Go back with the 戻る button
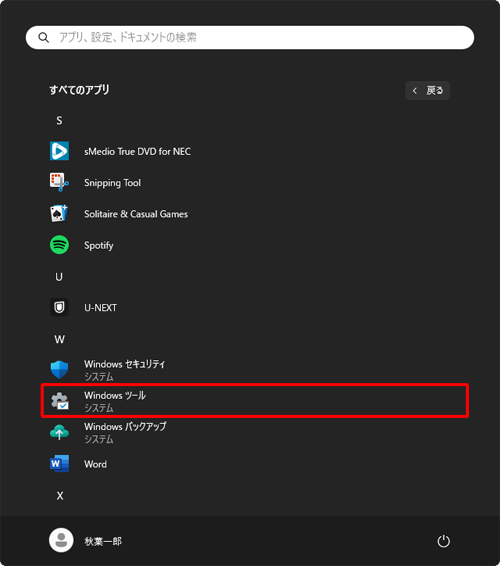The height and width of the screenshot is (566, 500). click(x=427, y=91)
